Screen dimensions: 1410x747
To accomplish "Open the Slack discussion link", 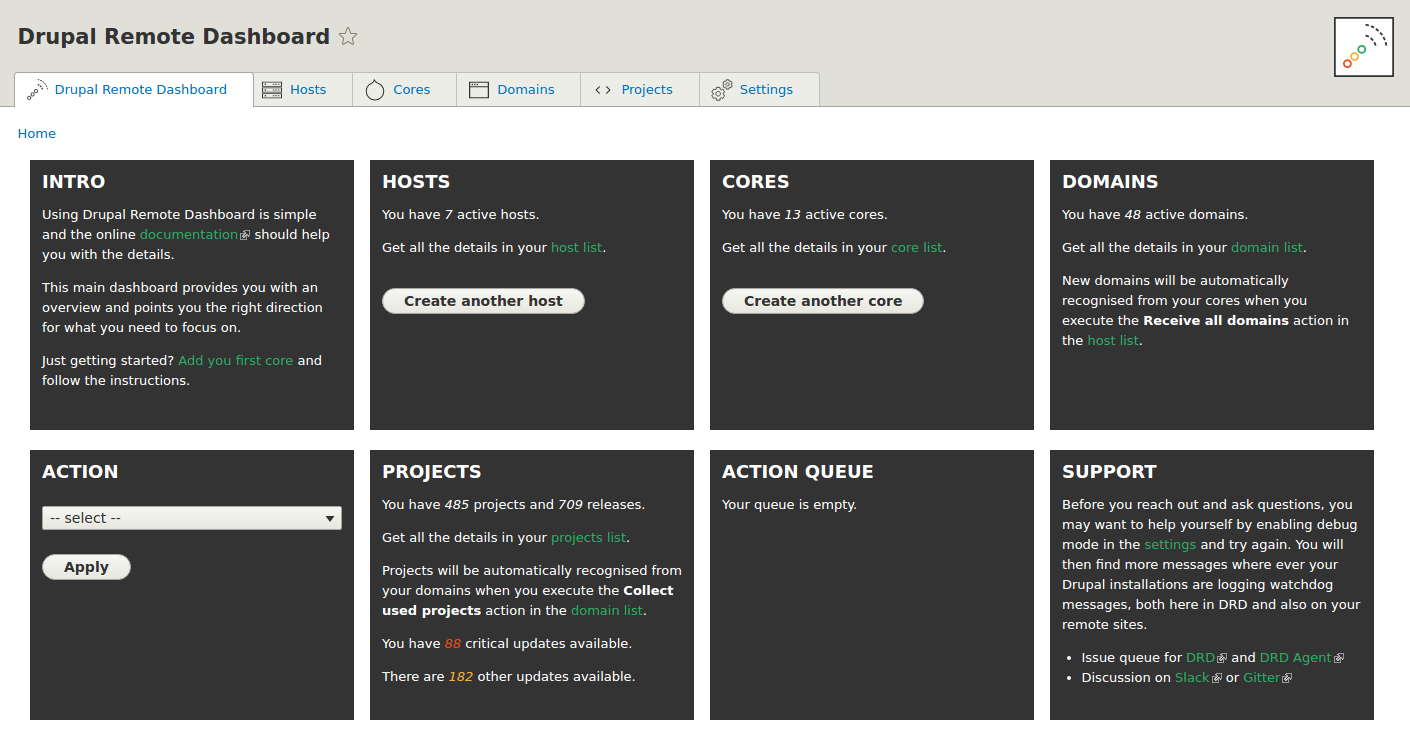I will click(1192, 678).
